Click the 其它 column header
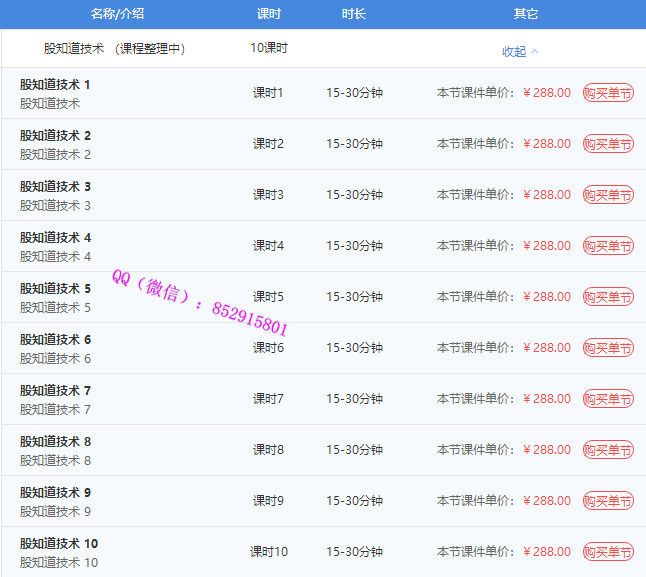This screenshot has height=577, width=646. tap(525, 14)
